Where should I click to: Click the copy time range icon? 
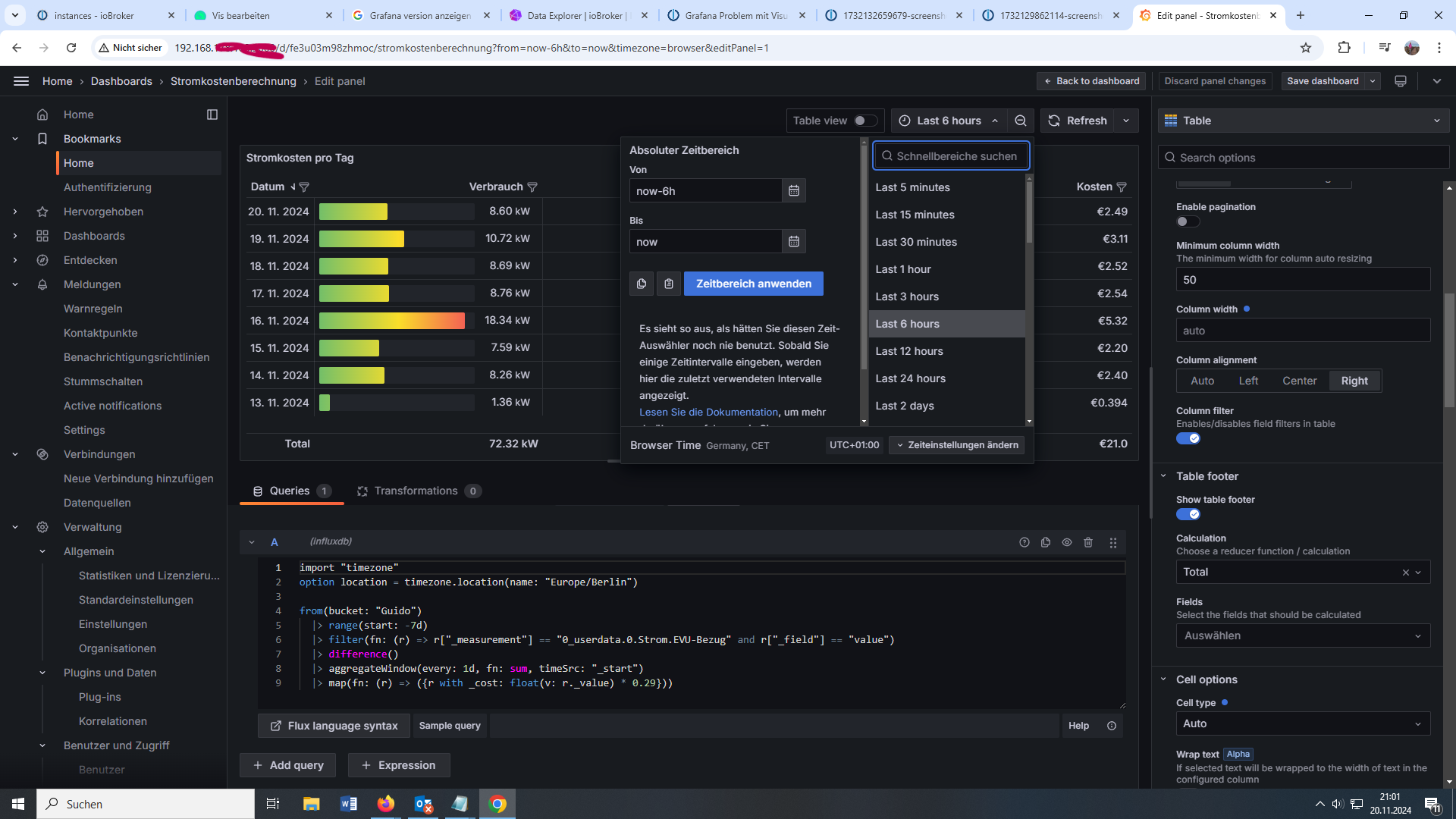[642, 284]
